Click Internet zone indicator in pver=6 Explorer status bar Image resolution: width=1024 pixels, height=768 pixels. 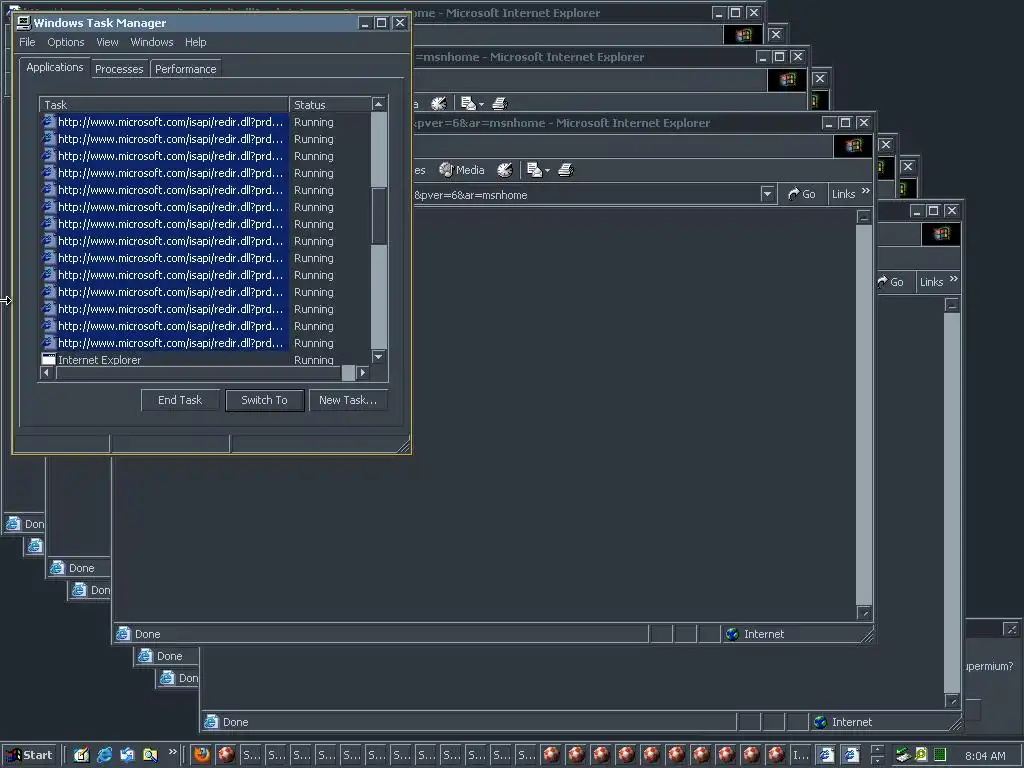(754, 634)
